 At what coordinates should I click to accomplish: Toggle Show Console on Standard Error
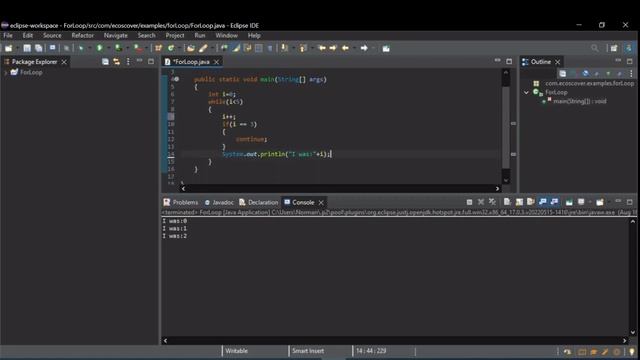point(554,202)
